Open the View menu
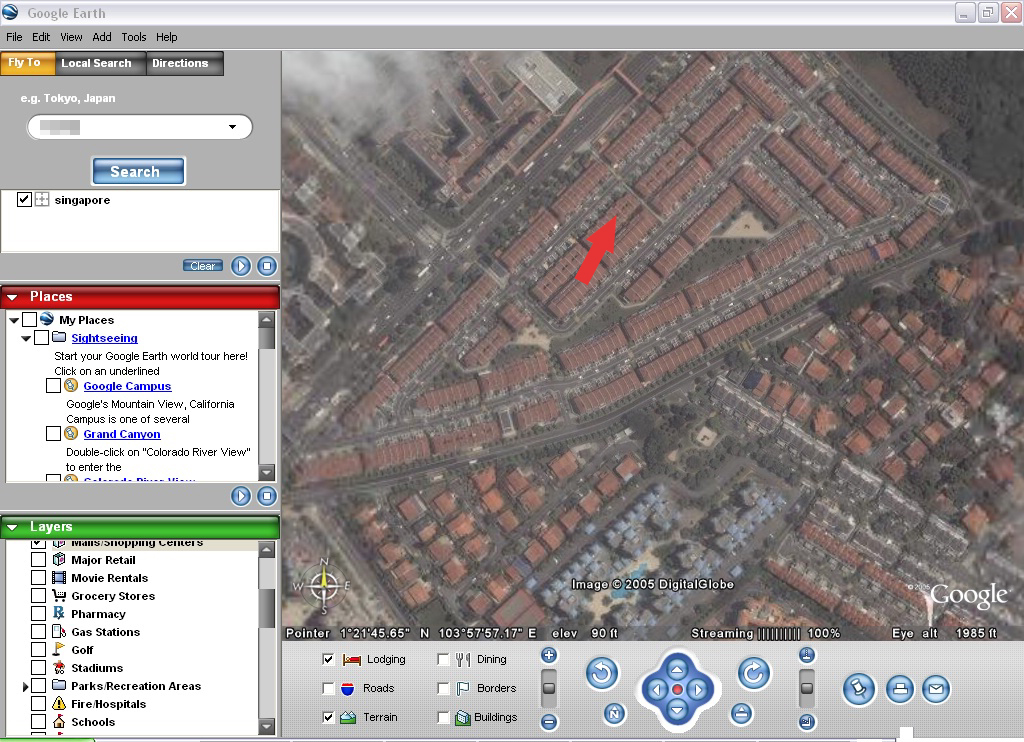The width and height of the screenshot is (1024, 742). pyautogui.click(x=71, y=37)
